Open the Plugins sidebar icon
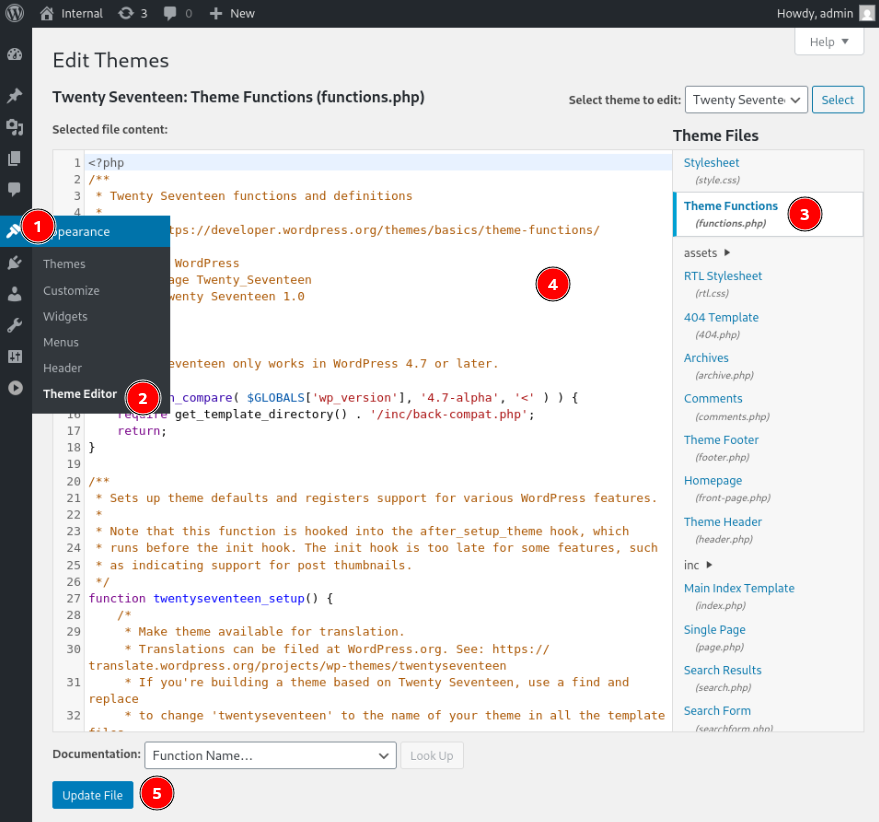The height and width of the screenshot is (822, 879). click(15, 262)
